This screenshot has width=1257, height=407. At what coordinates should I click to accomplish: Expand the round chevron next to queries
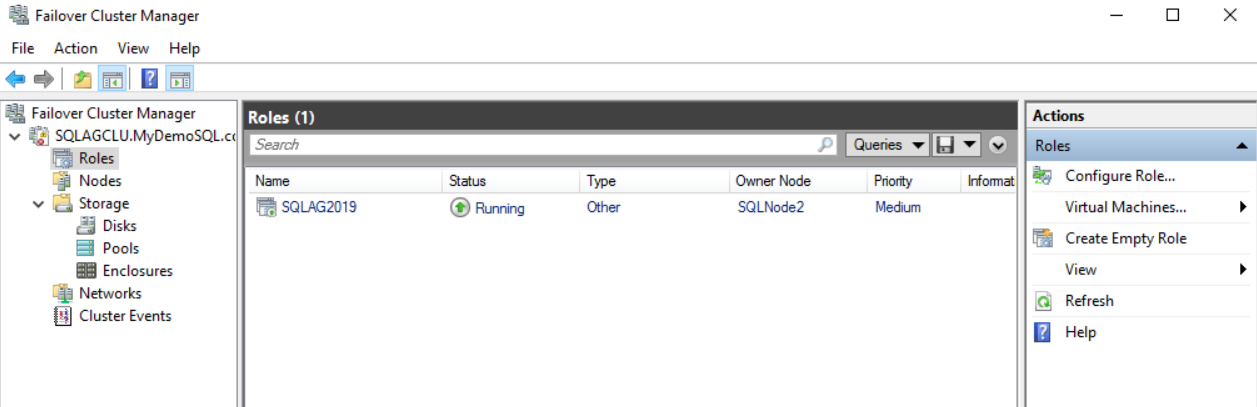pos(998,145)
